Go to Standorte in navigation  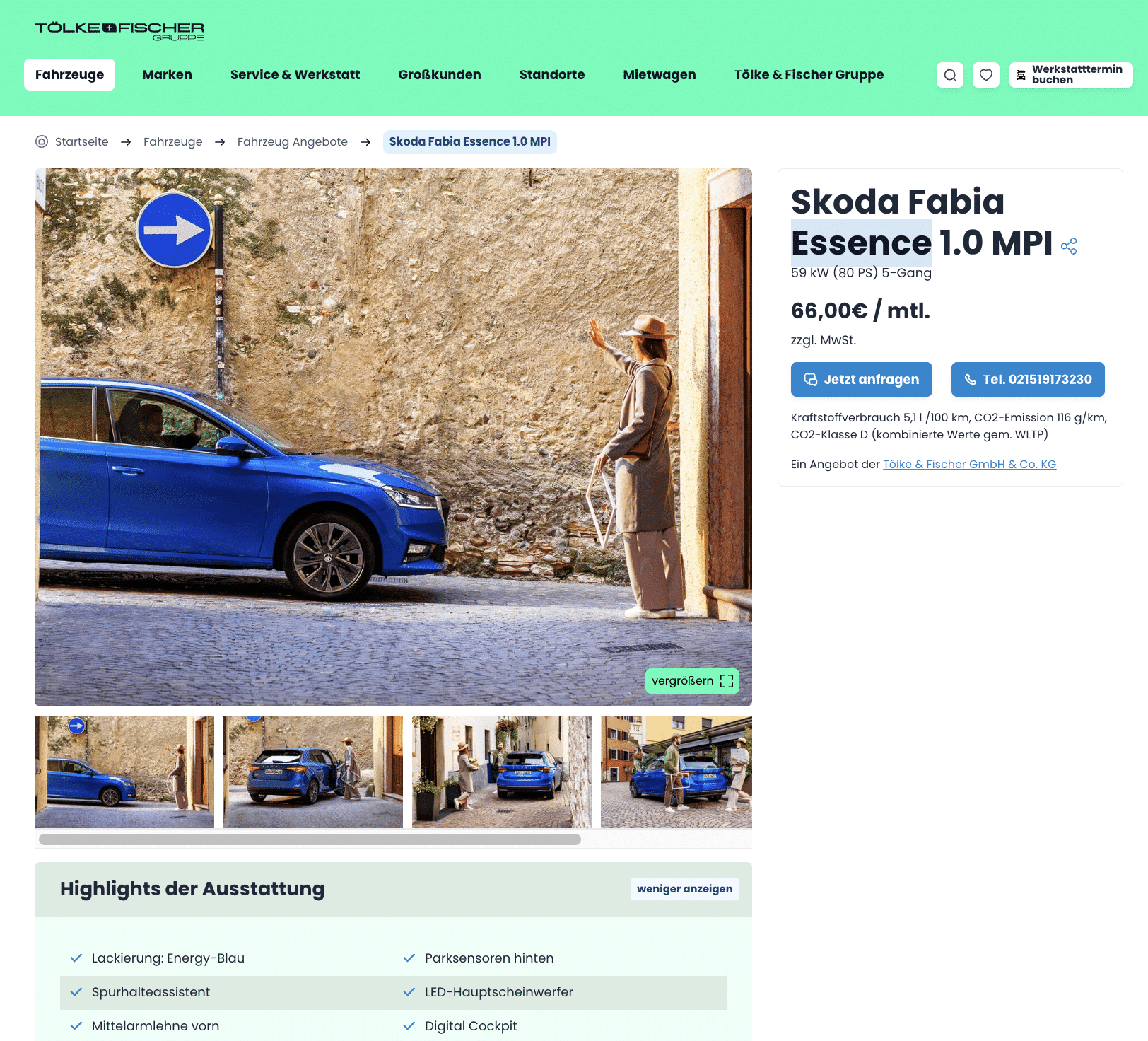(x=552, y=75)
